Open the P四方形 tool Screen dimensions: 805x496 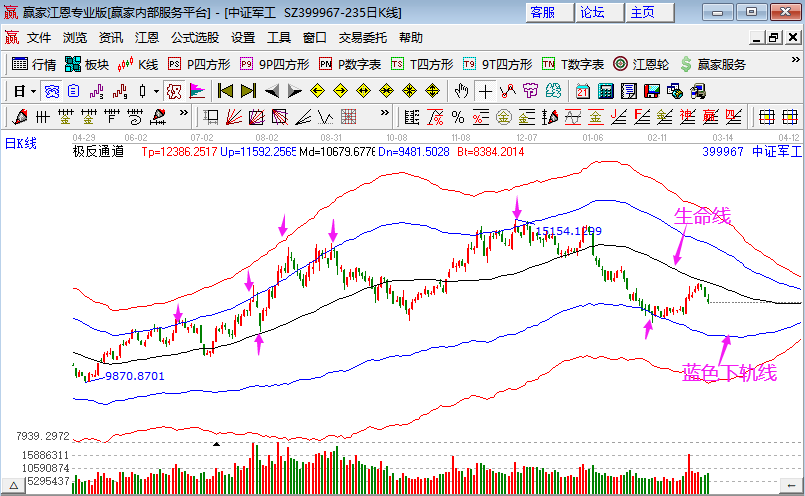coord(199,64)
